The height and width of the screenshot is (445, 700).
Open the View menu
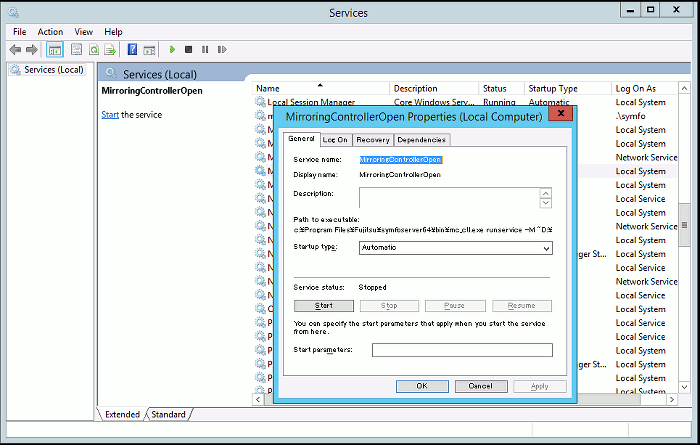83,32
